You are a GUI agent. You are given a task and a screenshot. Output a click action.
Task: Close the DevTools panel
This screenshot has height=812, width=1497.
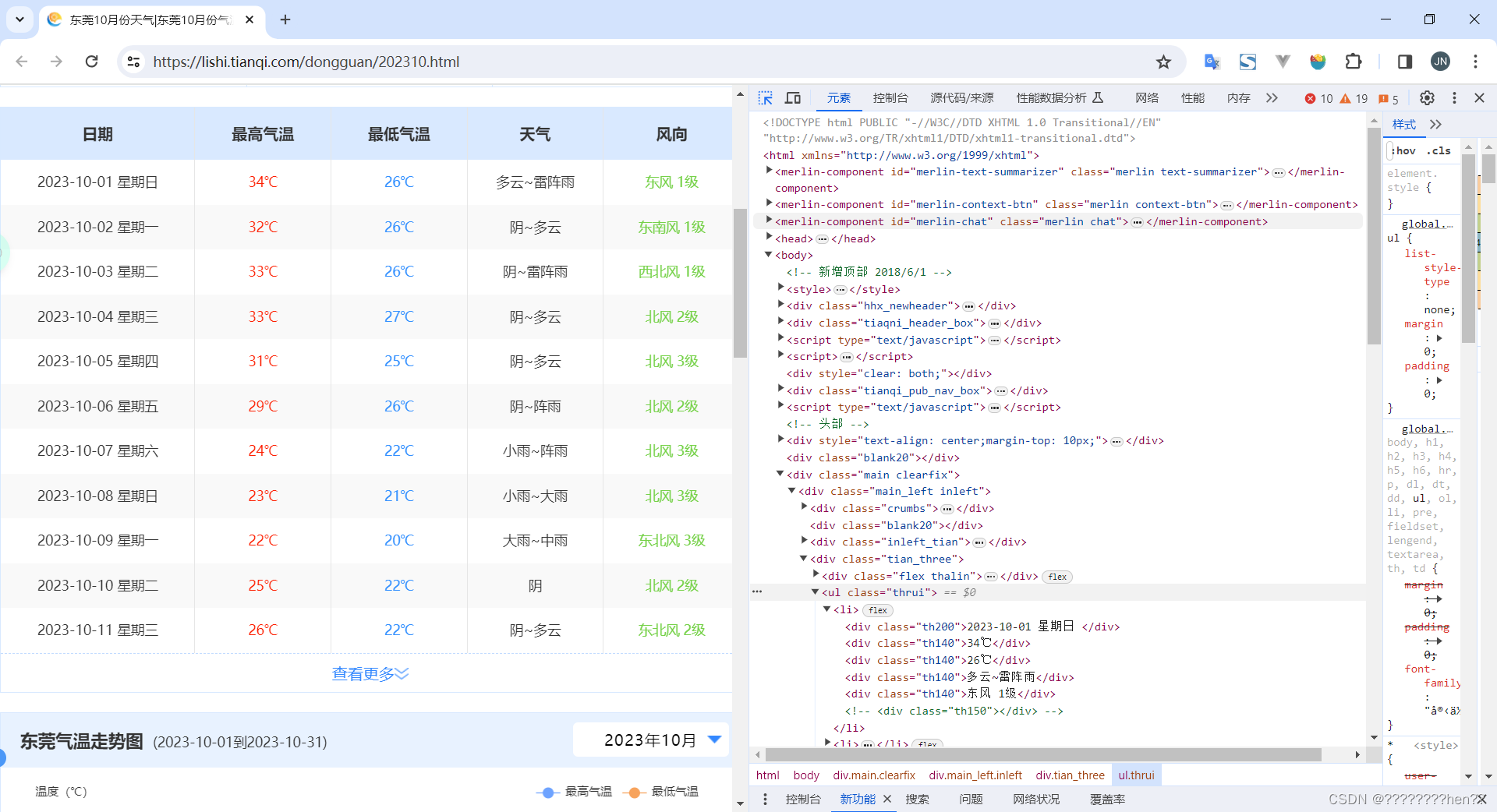(1479, 98)
